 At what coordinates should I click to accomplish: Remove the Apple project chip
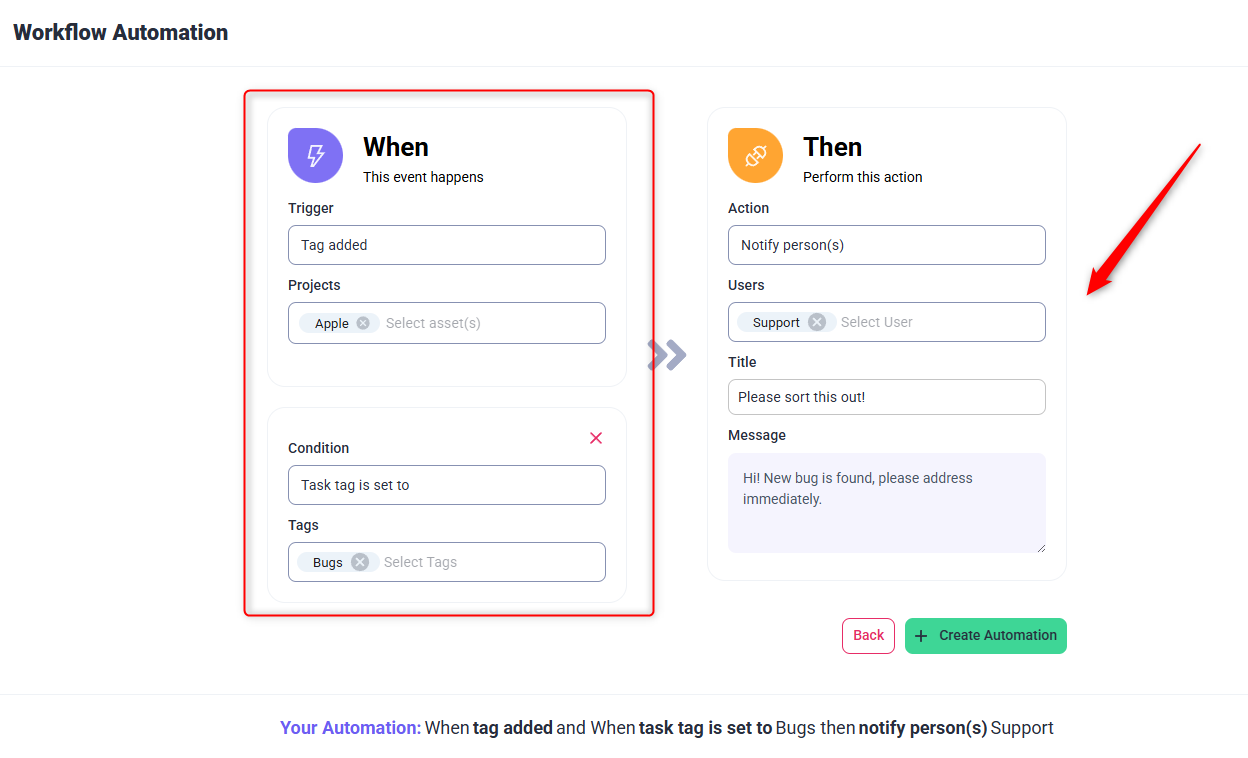click(363, 323)
